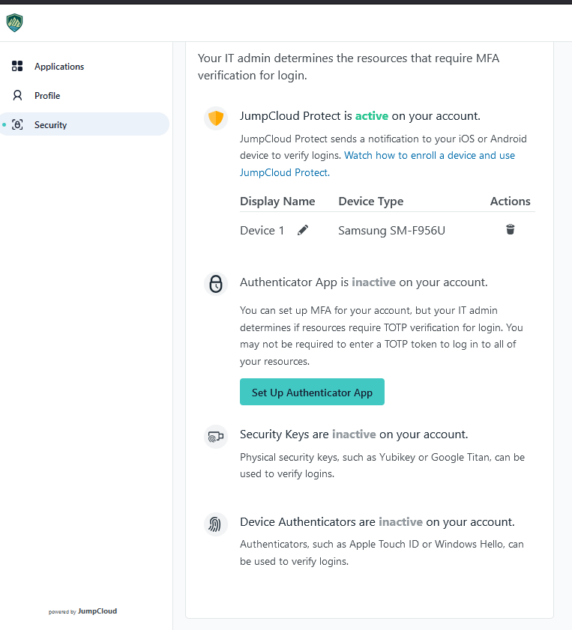Click the Authenticator App is inactive heading
This screenshot has width=572, height=630.
pos(364,282)
